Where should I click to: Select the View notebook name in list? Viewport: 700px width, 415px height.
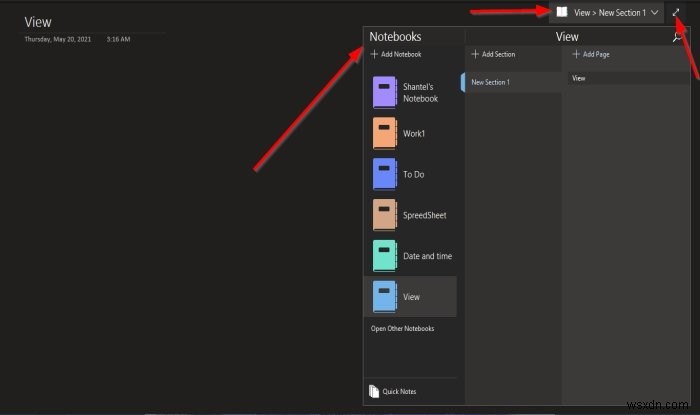coord(411,297)
